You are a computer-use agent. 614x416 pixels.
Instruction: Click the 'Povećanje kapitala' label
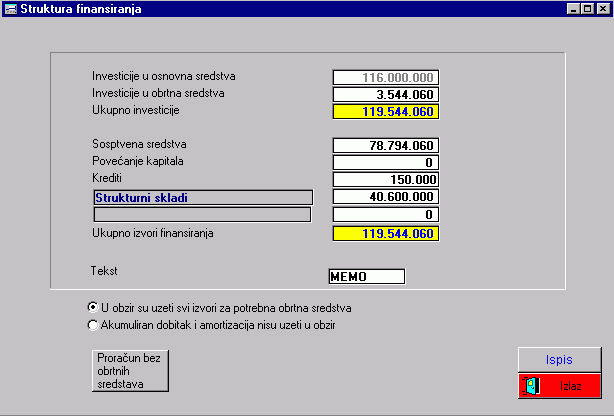point(138,161)
